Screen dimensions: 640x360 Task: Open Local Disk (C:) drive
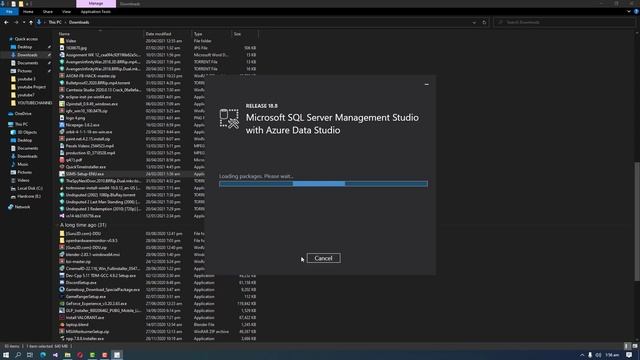click(29, 188)
